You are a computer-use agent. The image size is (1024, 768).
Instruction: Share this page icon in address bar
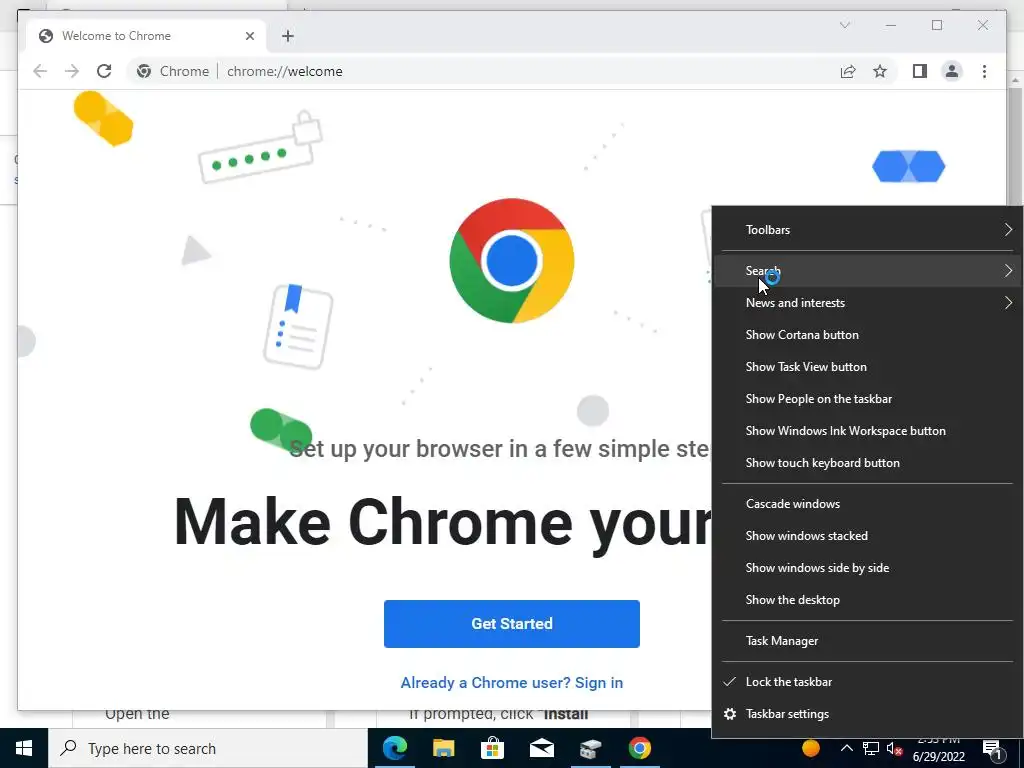848,71
